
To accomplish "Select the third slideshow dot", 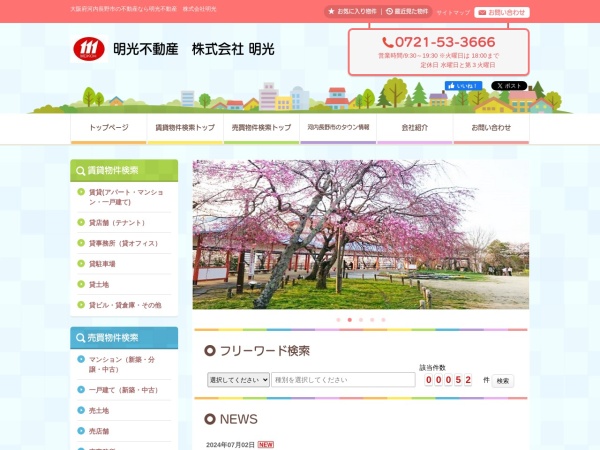I will click(361, 320).
